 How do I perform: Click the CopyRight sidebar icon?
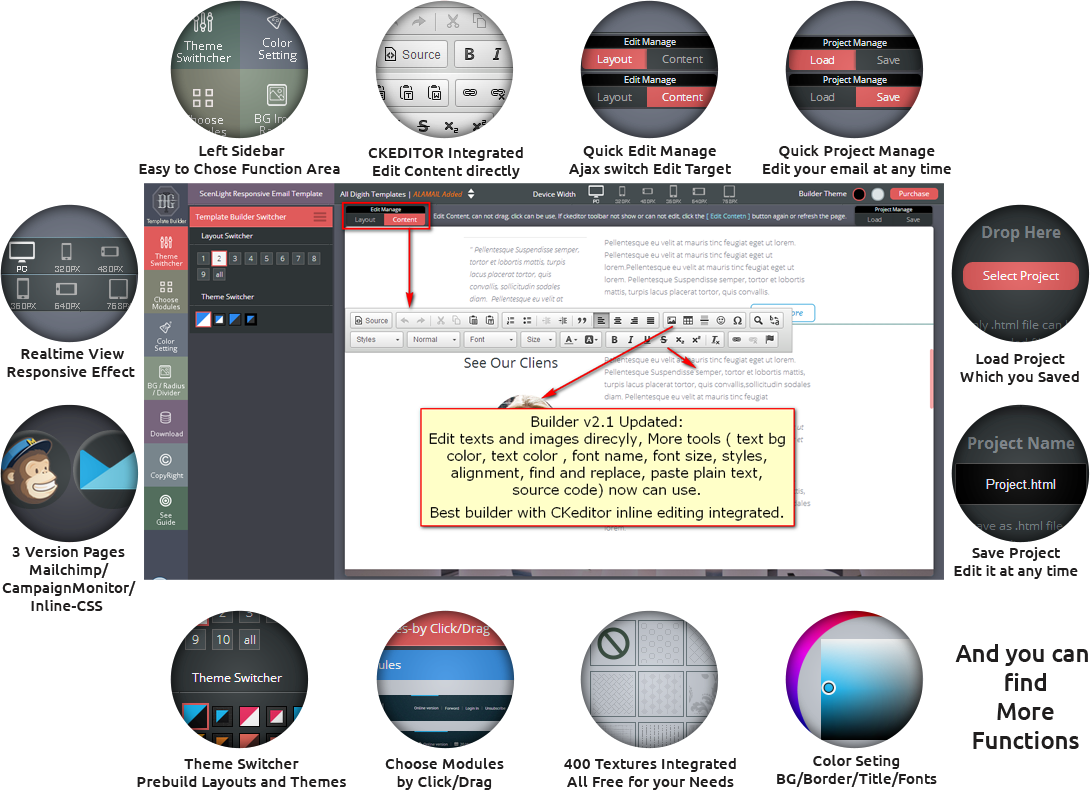click(x=166, y=464)
